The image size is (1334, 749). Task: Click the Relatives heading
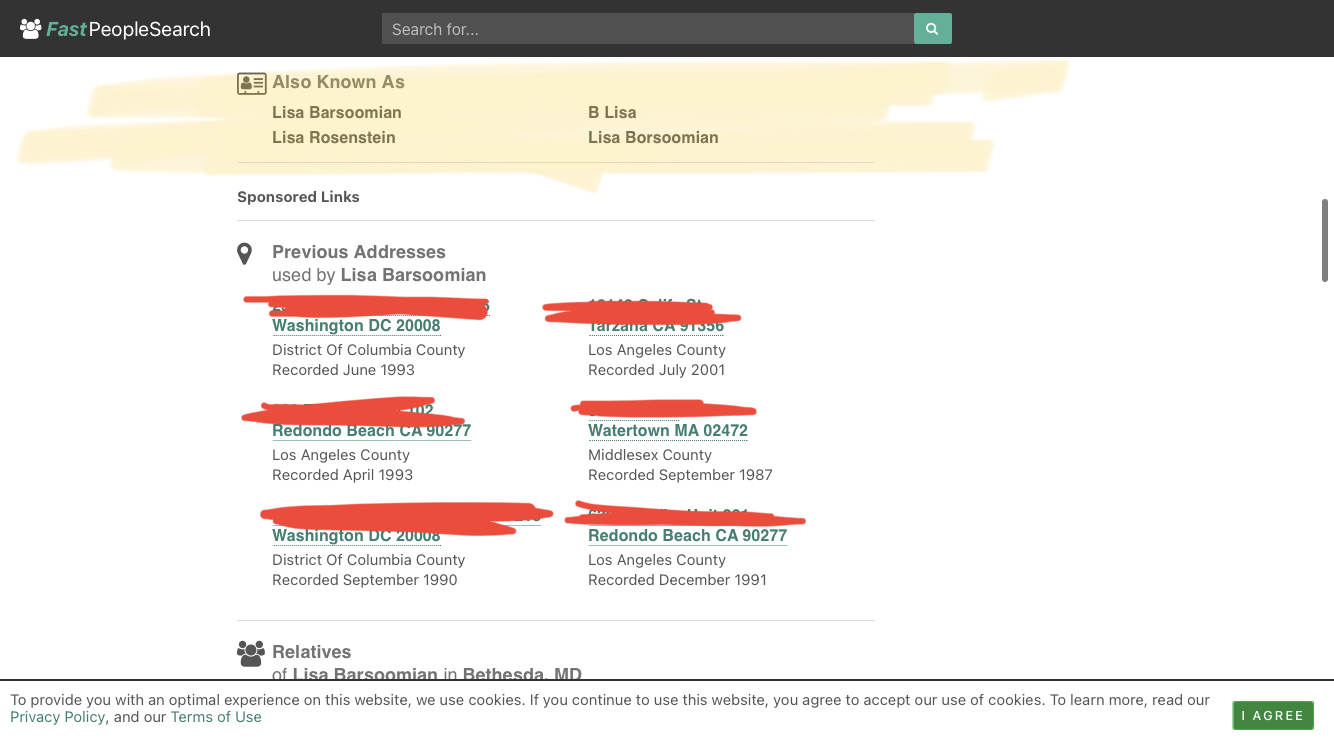click(312, 652)
